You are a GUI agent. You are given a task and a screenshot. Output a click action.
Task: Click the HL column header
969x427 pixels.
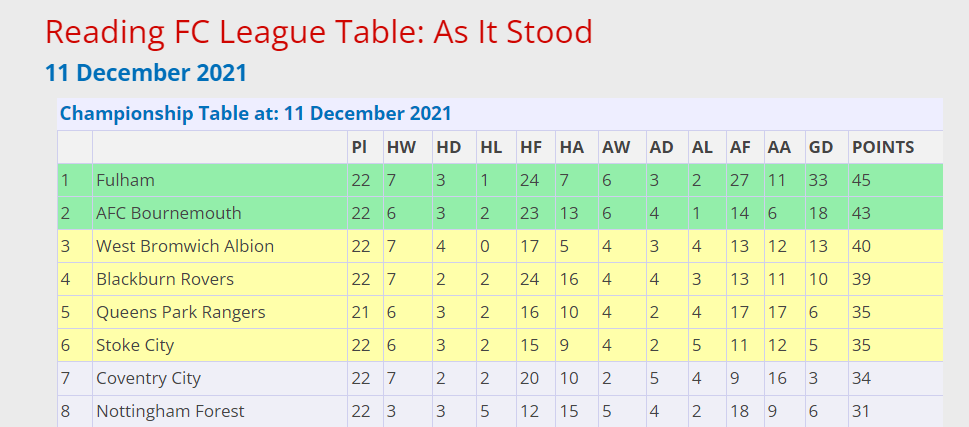[491, 147]
